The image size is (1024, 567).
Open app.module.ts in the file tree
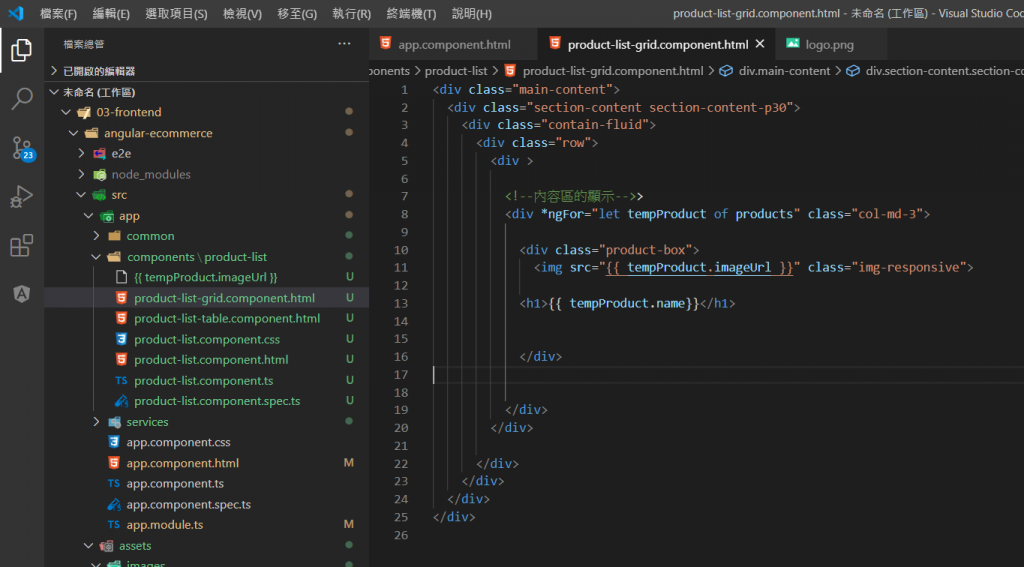[x=164, y=525]
